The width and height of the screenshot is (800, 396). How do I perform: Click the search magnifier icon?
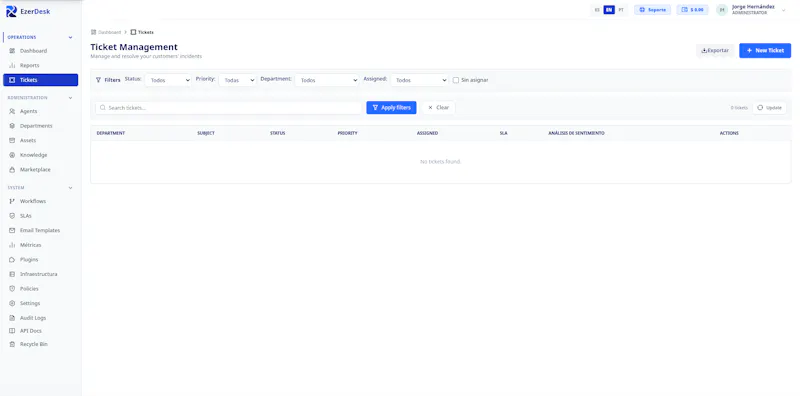click(x=103, y=108)
